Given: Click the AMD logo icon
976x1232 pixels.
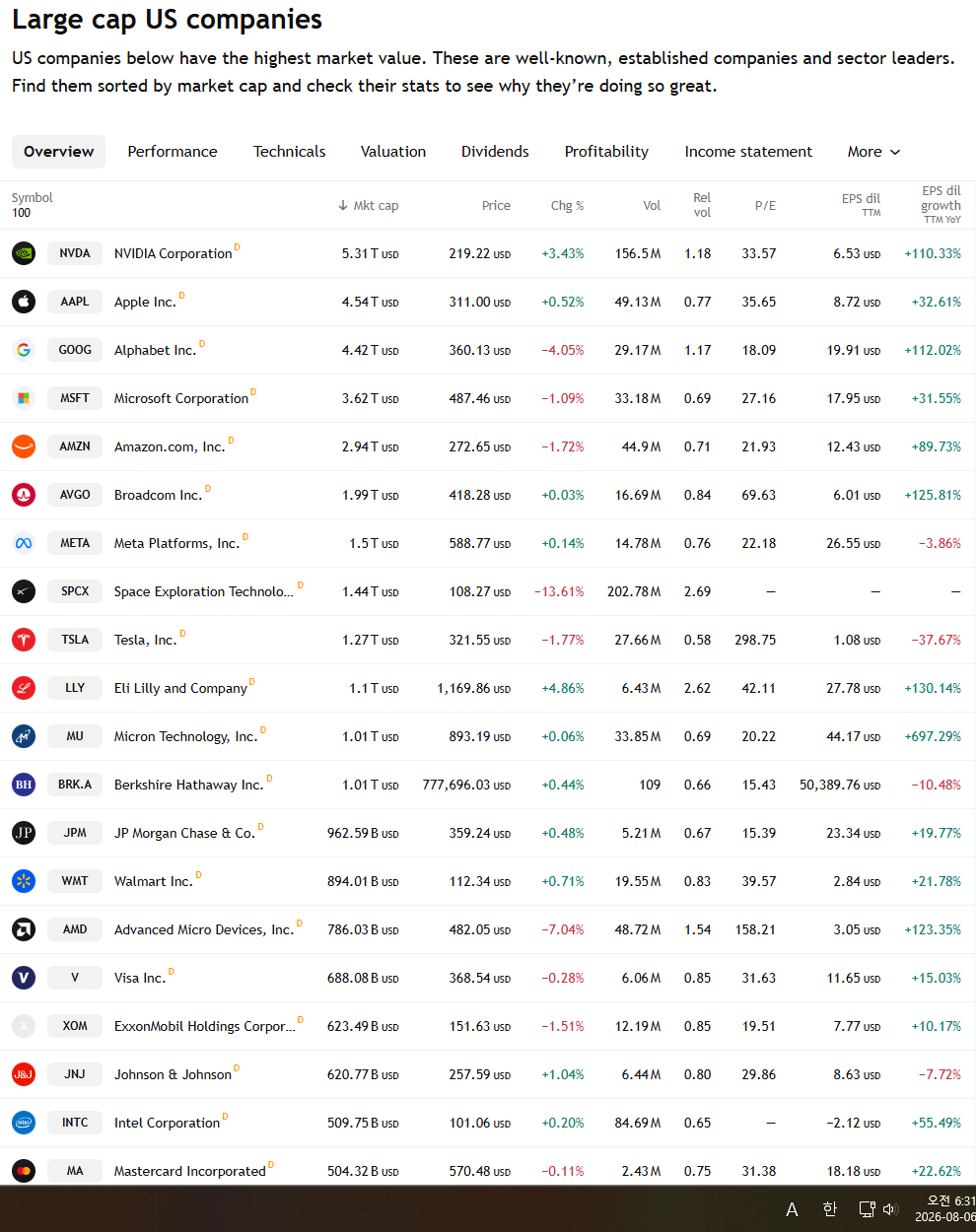Looking at the screenshot, I should [24, 929].
